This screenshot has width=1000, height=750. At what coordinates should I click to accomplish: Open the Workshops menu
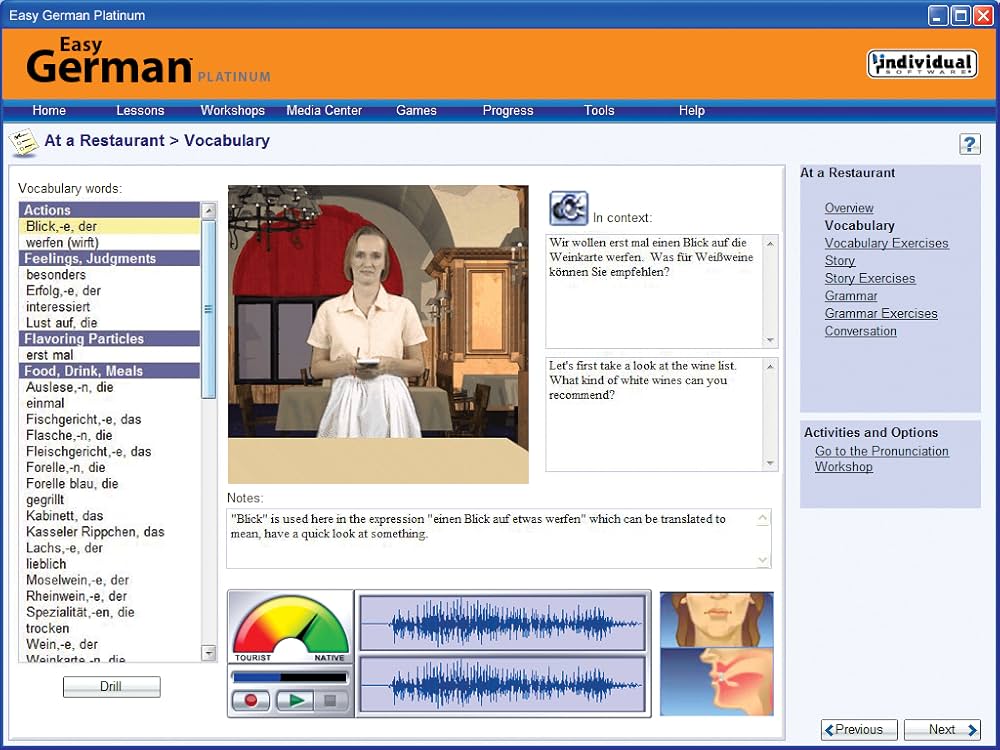pyautogui.click(x=232, y=111)
